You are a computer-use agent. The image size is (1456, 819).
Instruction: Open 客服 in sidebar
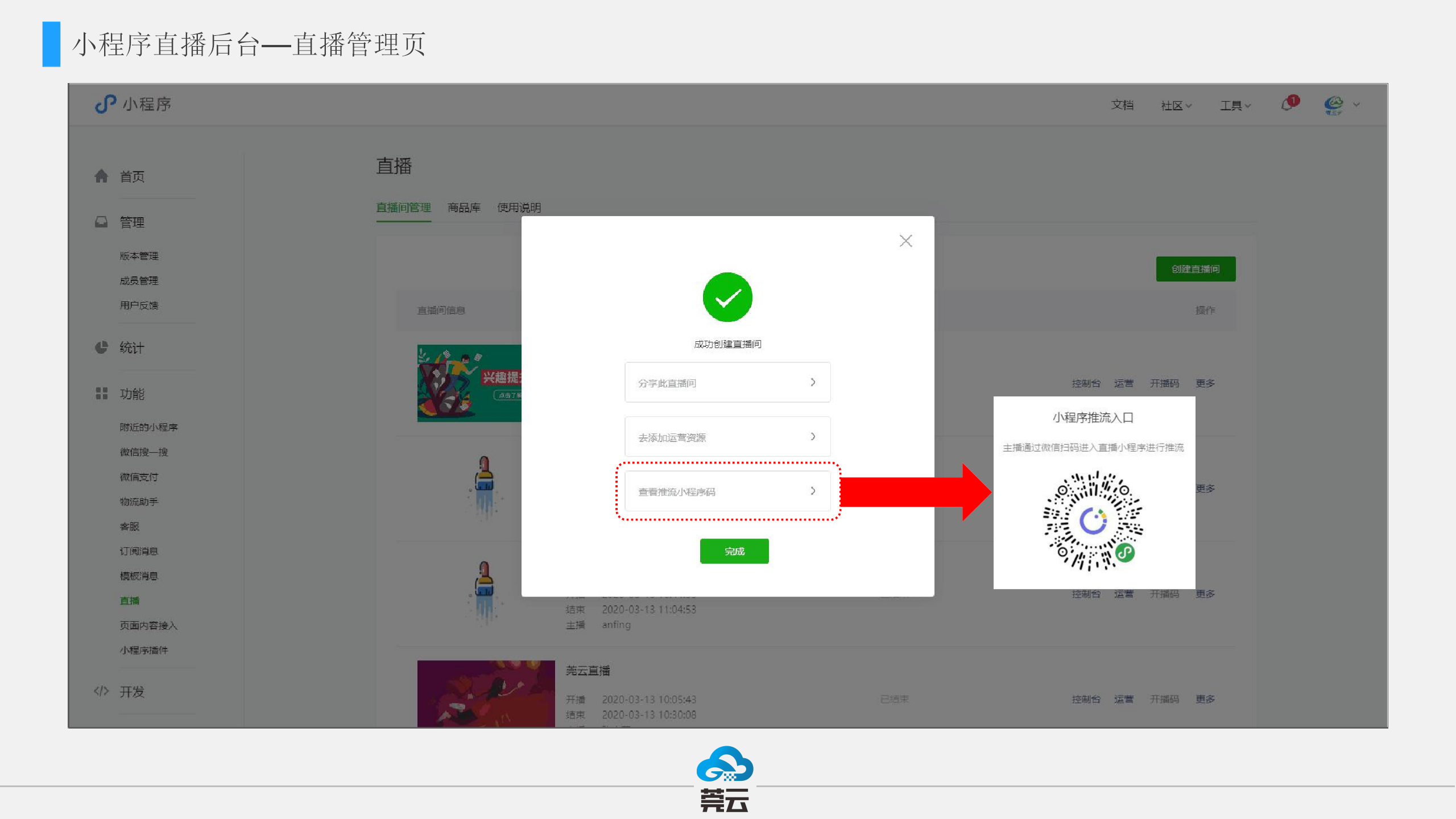[x=129, y=526]
